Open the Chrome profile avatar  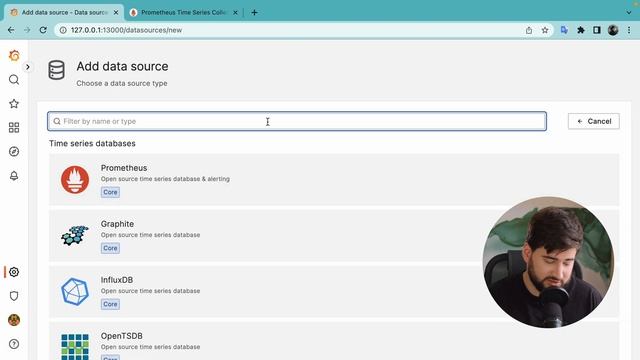point(613,30)
